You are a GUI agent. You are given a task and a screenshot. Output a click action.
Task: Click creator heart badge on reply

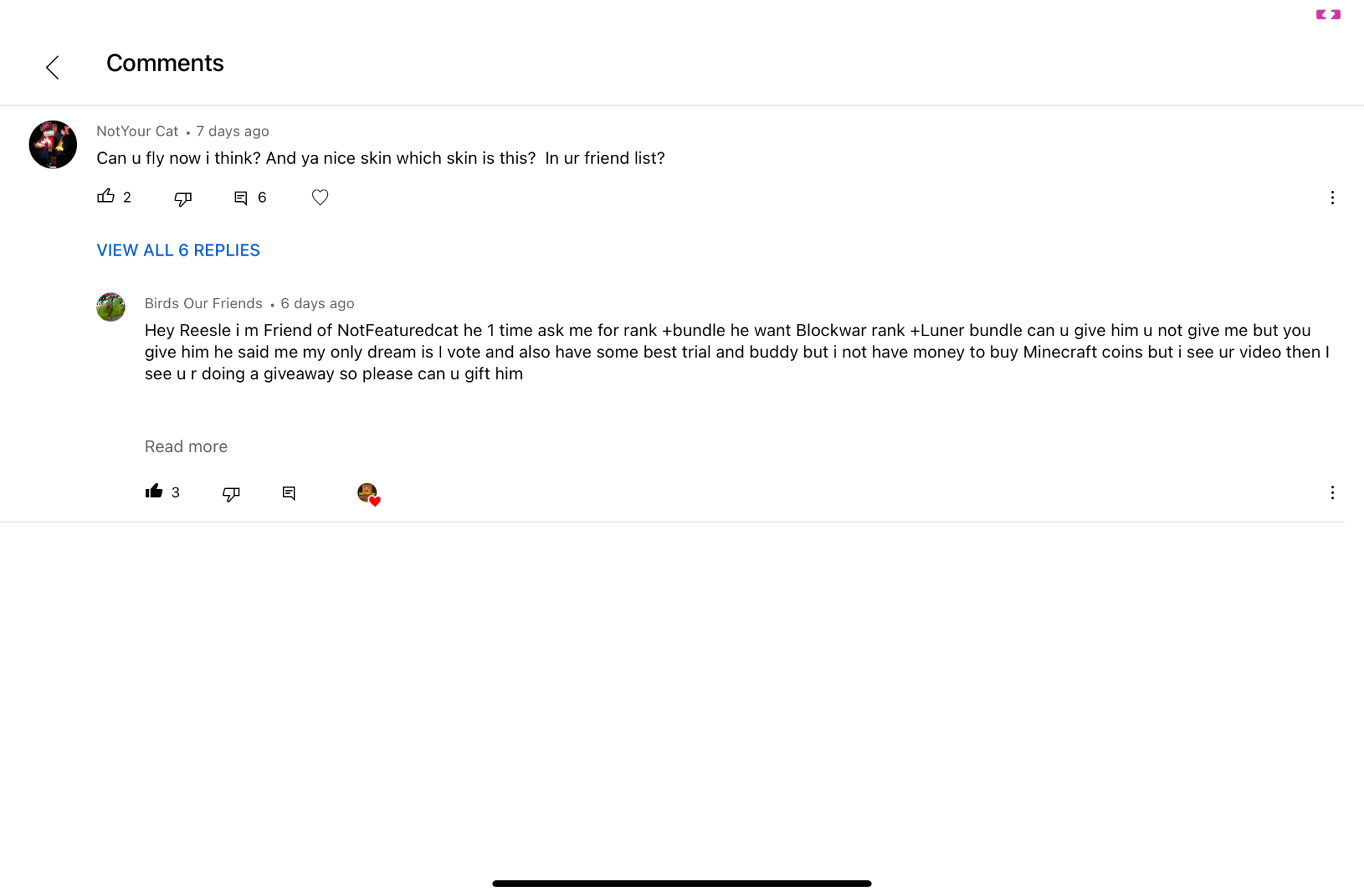point(368,494)
